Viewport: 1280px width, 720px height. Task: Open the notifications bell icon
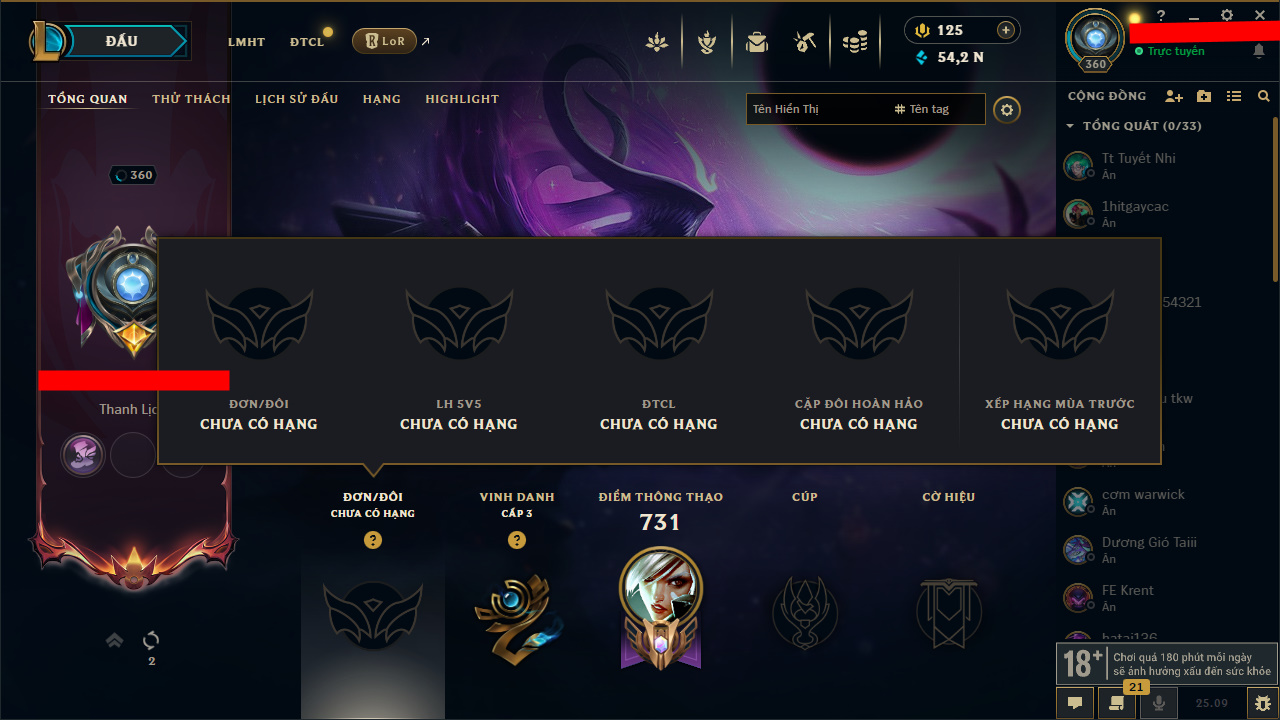[1258, 51]
